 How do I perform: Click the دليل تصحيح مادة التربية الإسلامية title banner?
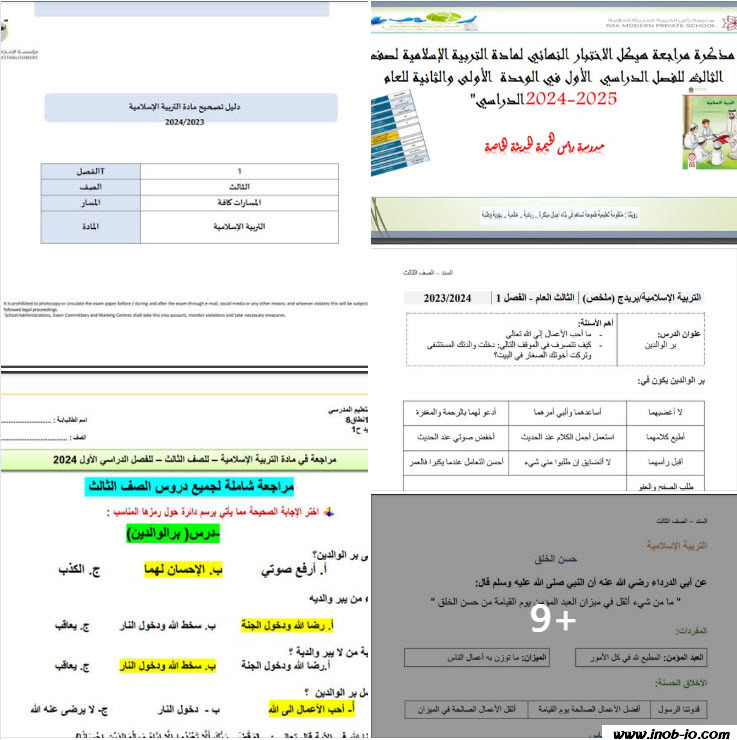click(x=190, y=106)
